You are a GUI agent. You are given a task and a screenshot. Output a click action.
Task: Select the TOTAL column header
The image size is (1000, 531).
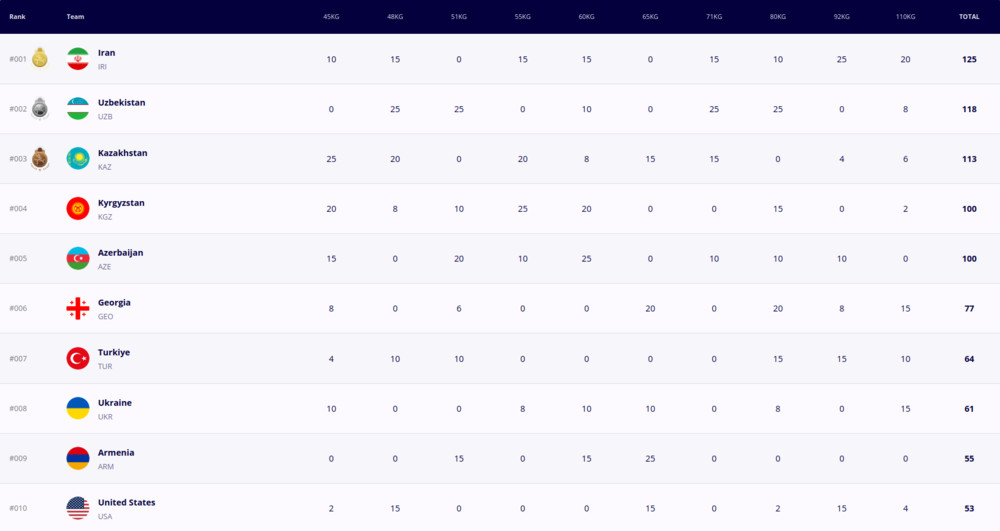[x=969, y=17]
